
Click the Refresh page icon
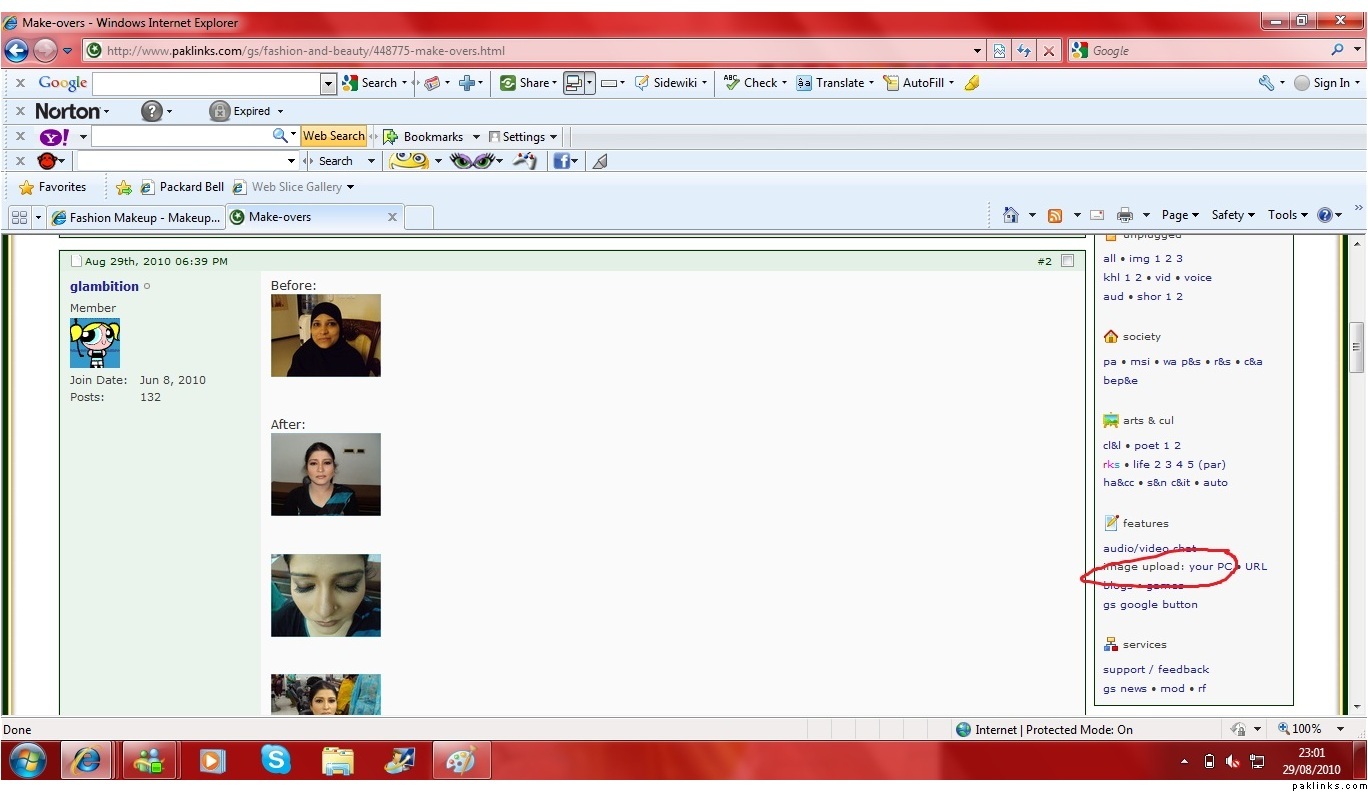click(1023, 51)
